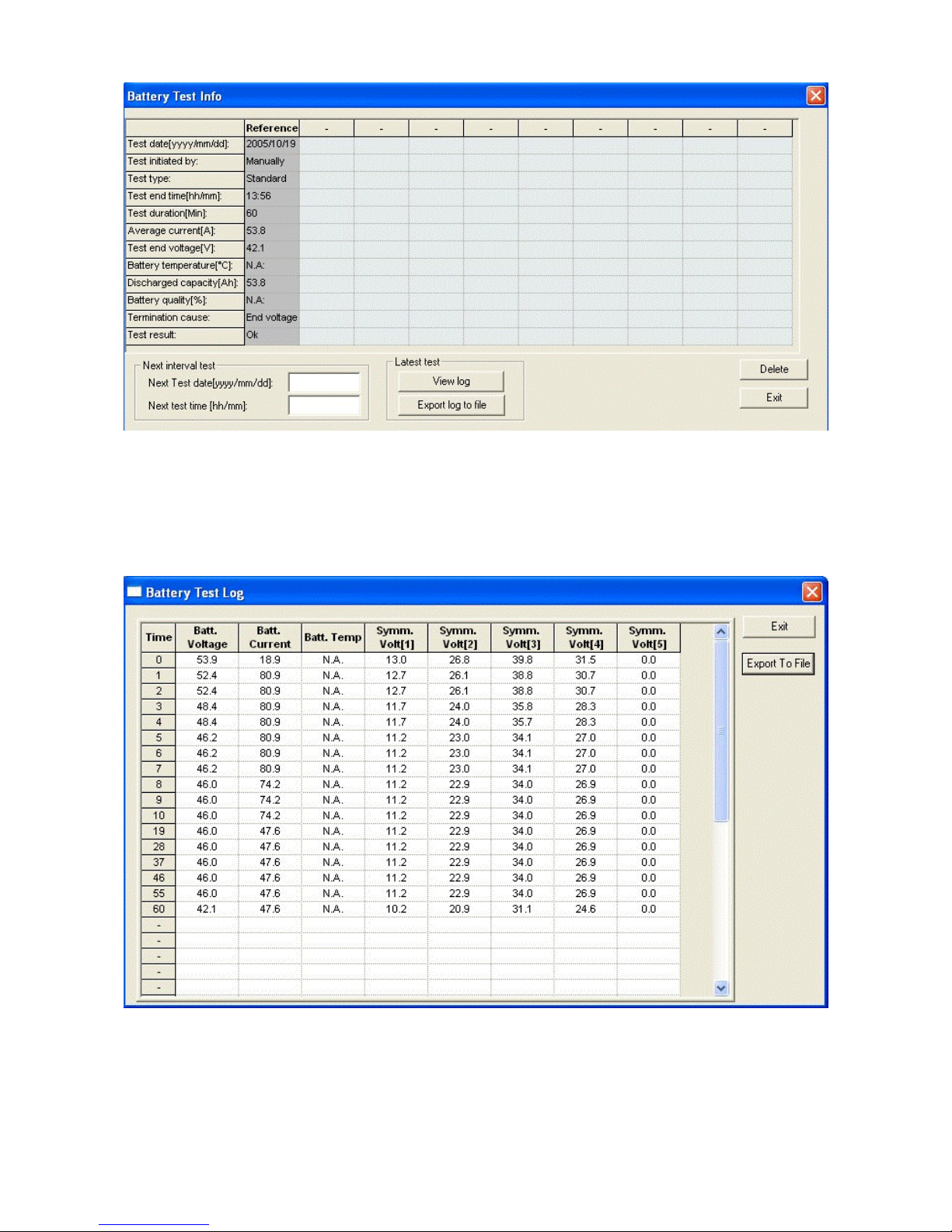Select the Termination cause End voltage cell

pos(272,318)
